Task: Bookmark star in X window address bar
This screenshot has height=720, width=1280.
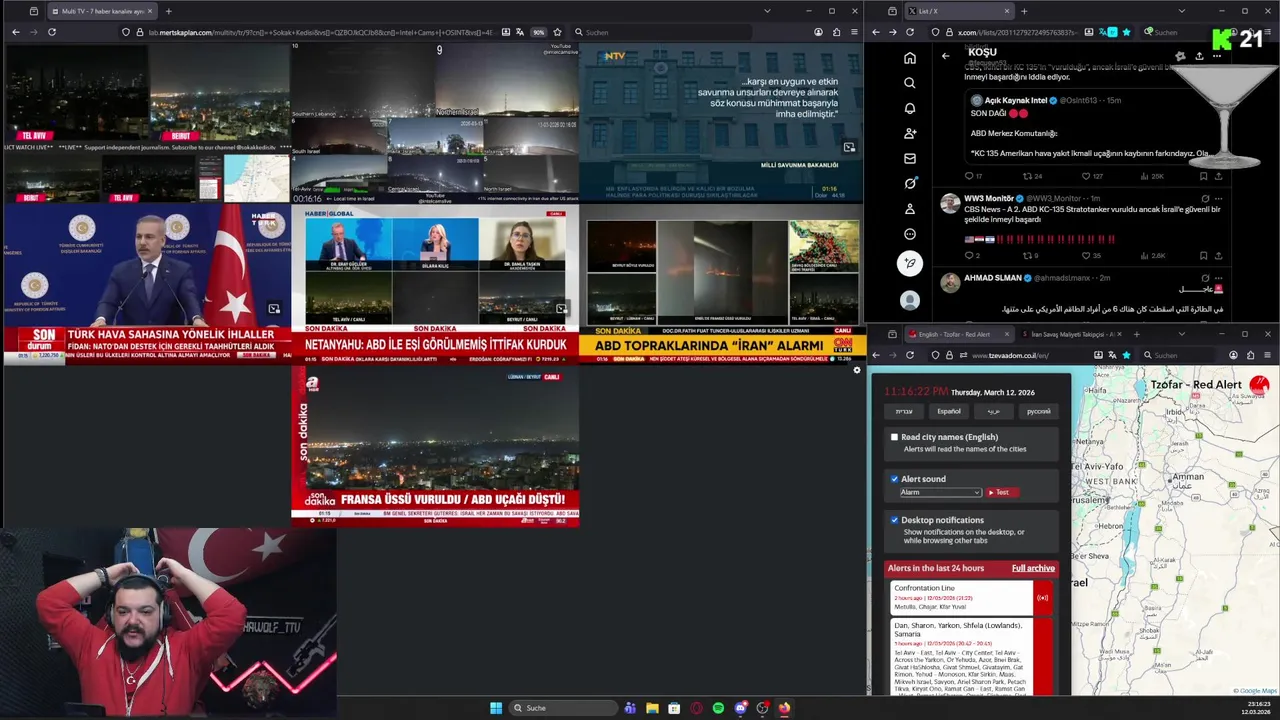Action: (1126, 32)
